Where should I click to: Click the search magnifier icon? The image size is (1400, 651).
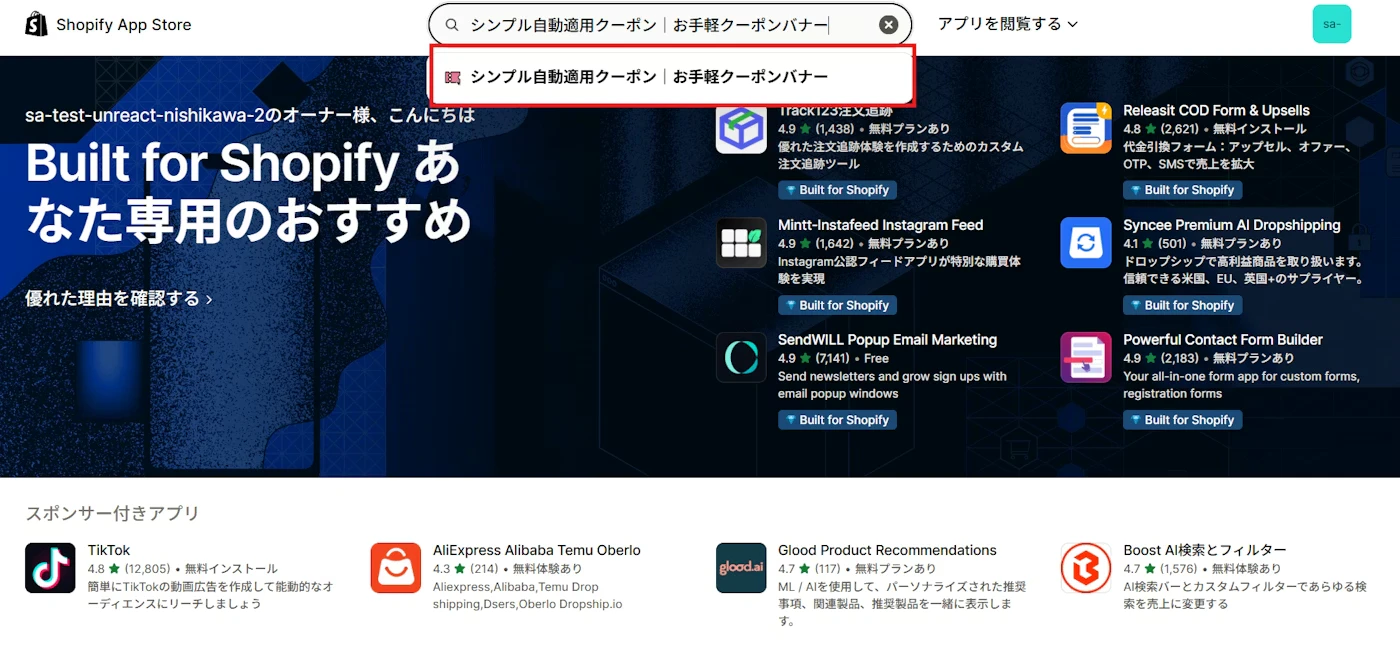[x=452, y=25]
